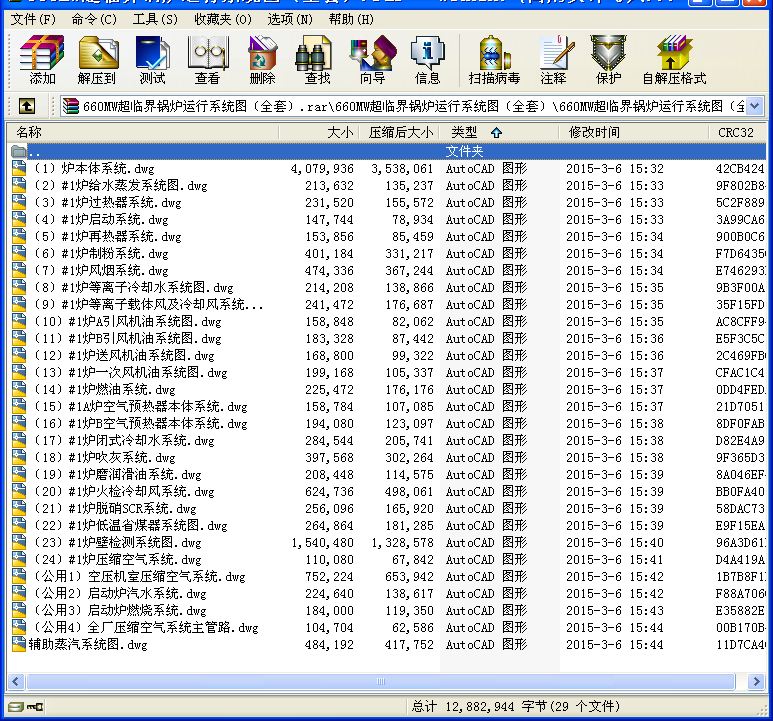Sort by 压缩后大小 column header
Viewport: 773px width, 721px height.
point(399,133)
